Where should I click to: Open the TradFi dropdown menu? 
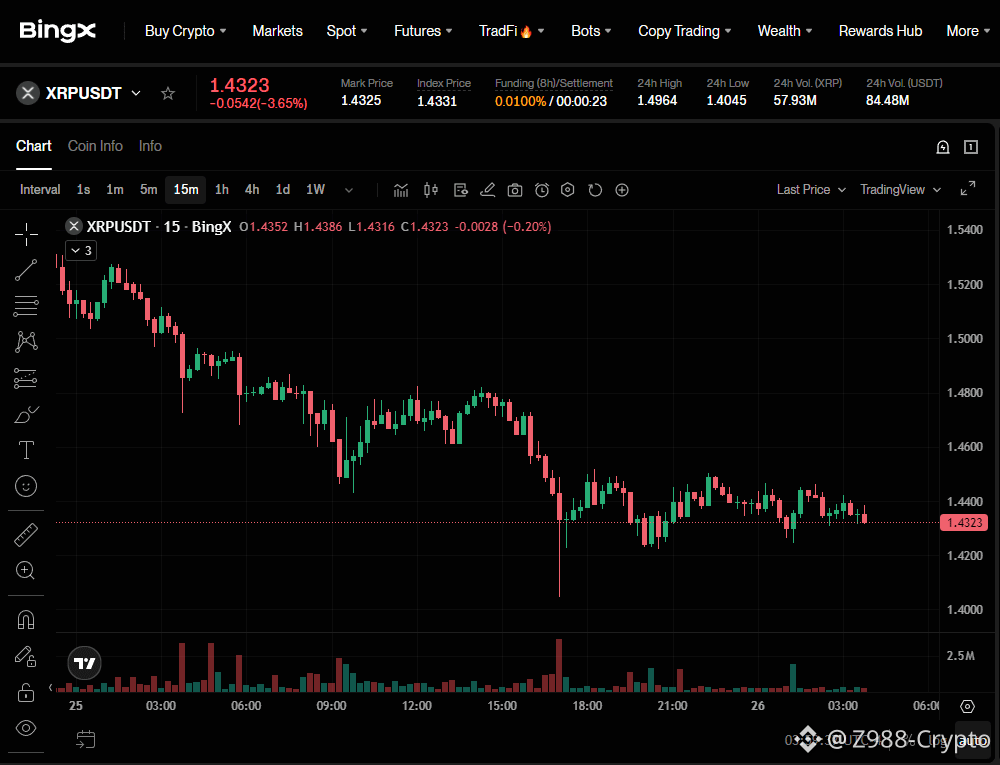point(511,31)
